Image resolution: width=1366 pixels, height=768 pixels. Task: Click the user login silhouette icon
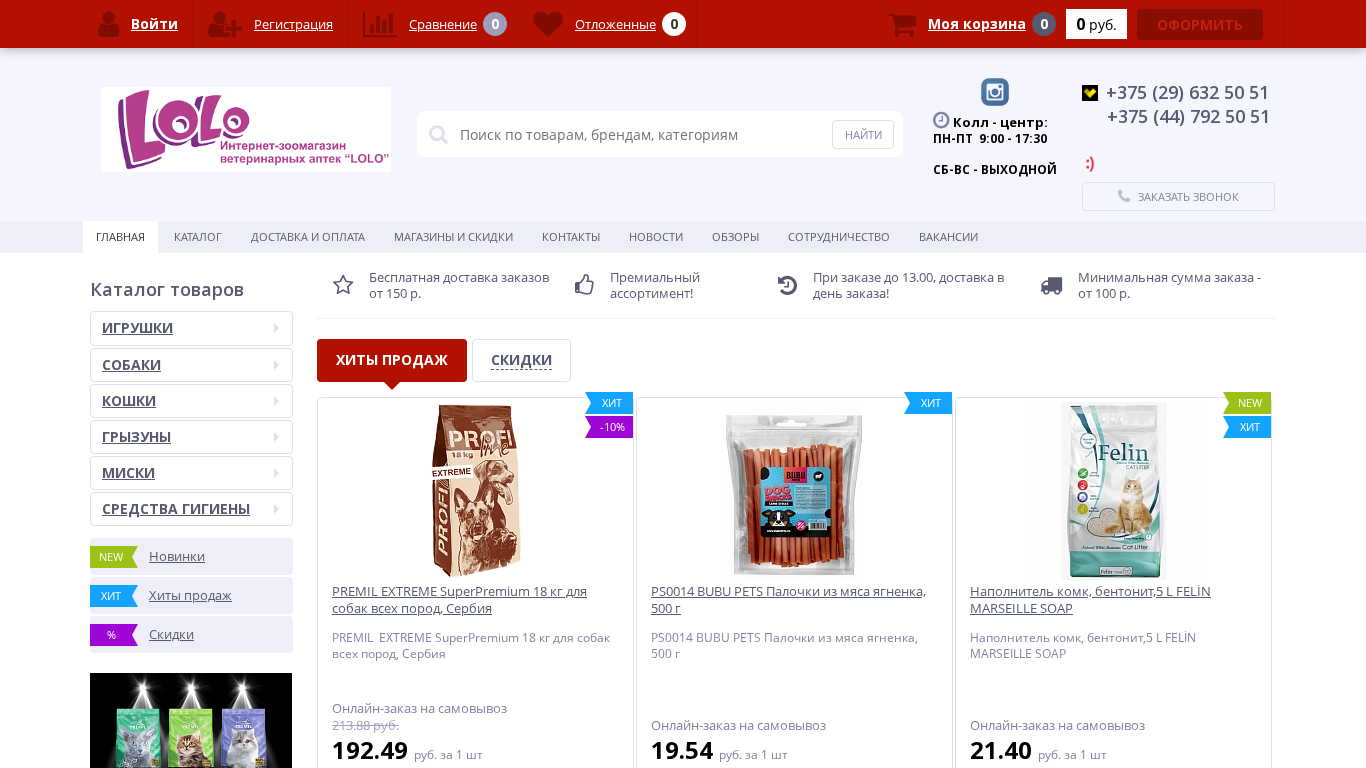pyautogui.click(x=109, y=24)
